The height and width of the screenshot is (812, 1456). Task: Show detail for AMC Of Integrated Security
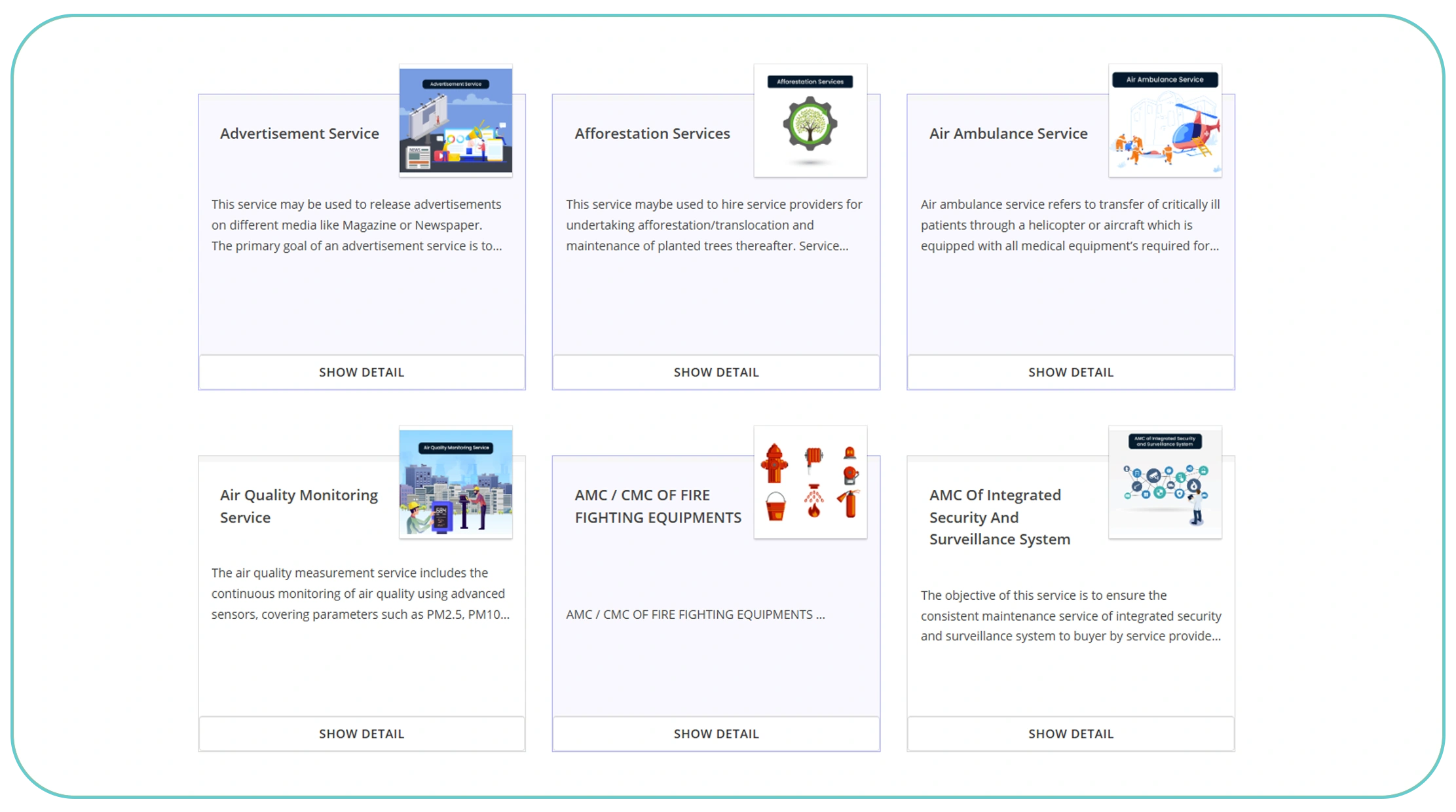click(x=1071, y=733)
